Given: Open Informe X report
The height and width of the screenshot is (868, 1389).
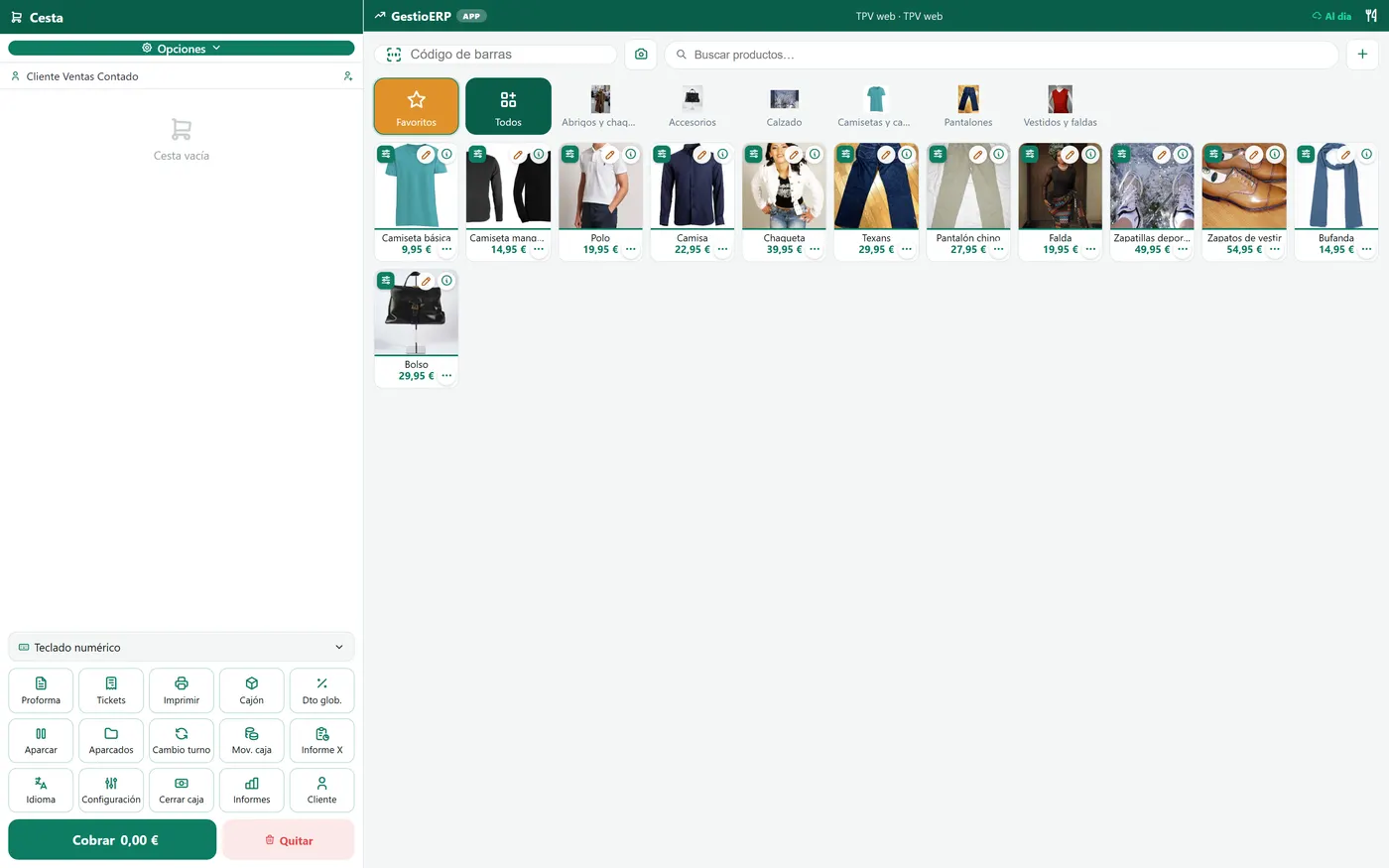Looking at the screenshot, I should point(321,740).
